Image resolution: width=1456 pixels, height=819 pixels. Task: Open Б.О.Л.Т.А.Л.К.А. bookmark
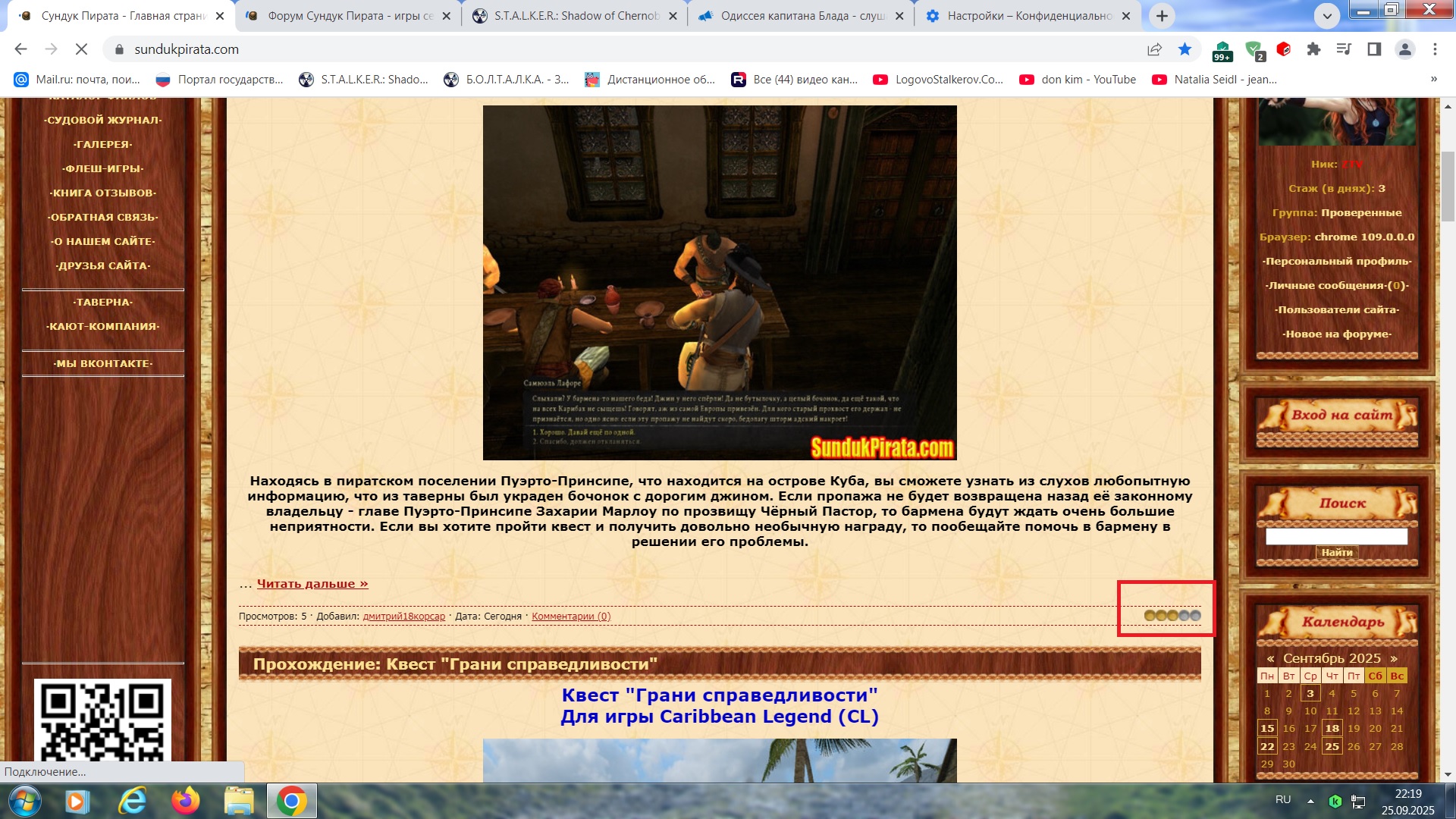pos(506,79)
